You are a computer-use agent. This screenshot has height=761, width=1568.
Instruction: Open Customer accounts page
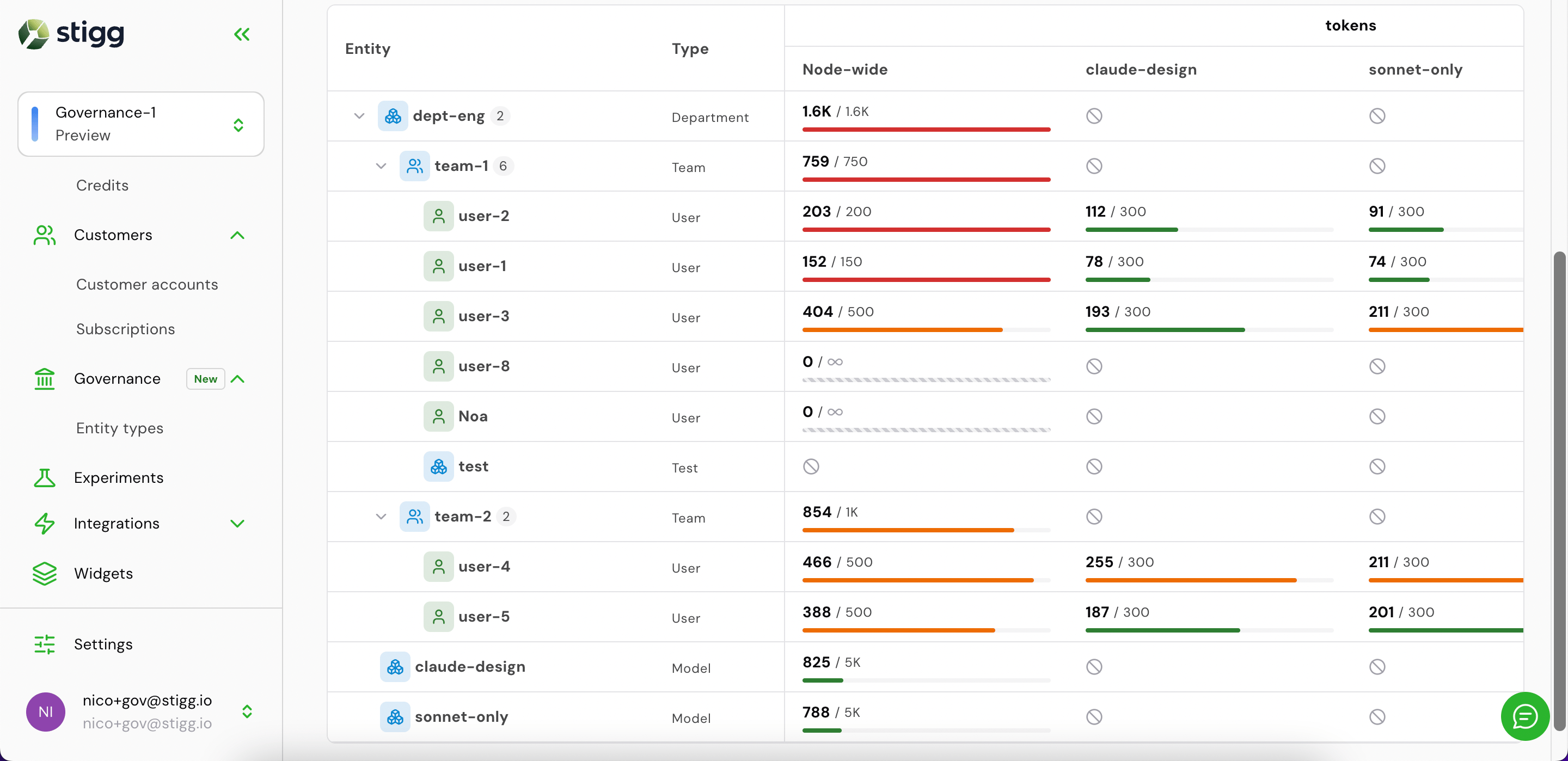[x=146, y=284]
